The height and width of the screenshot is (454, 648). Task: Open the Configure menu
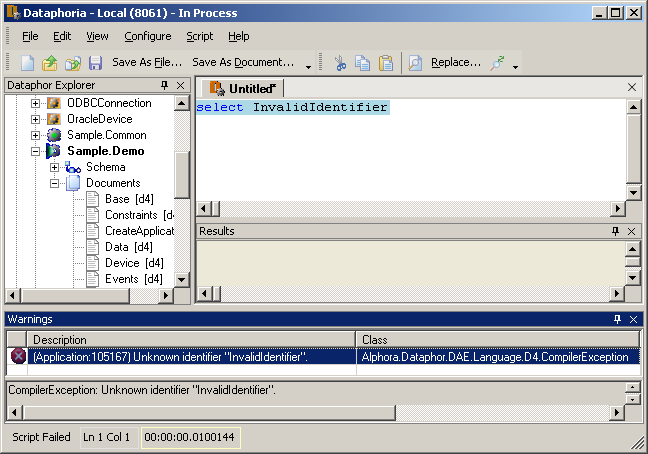pyautogui.click(x=147, y=36)
